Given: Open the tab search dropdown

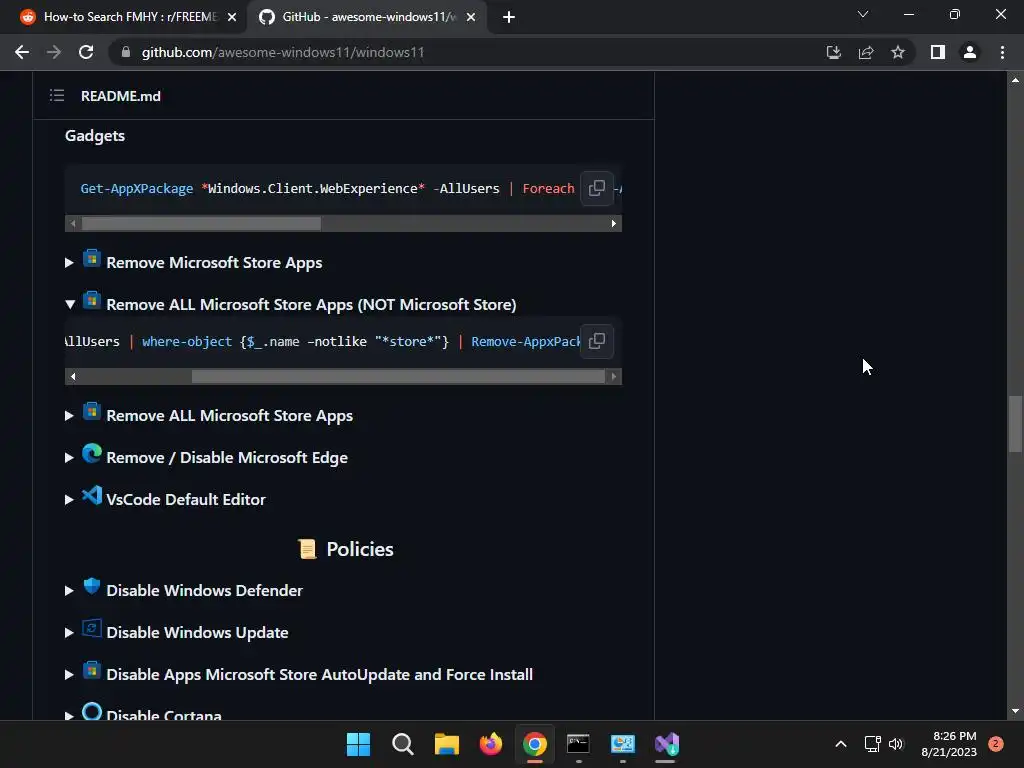Looking at the screenshot, I should pos(863,14).
